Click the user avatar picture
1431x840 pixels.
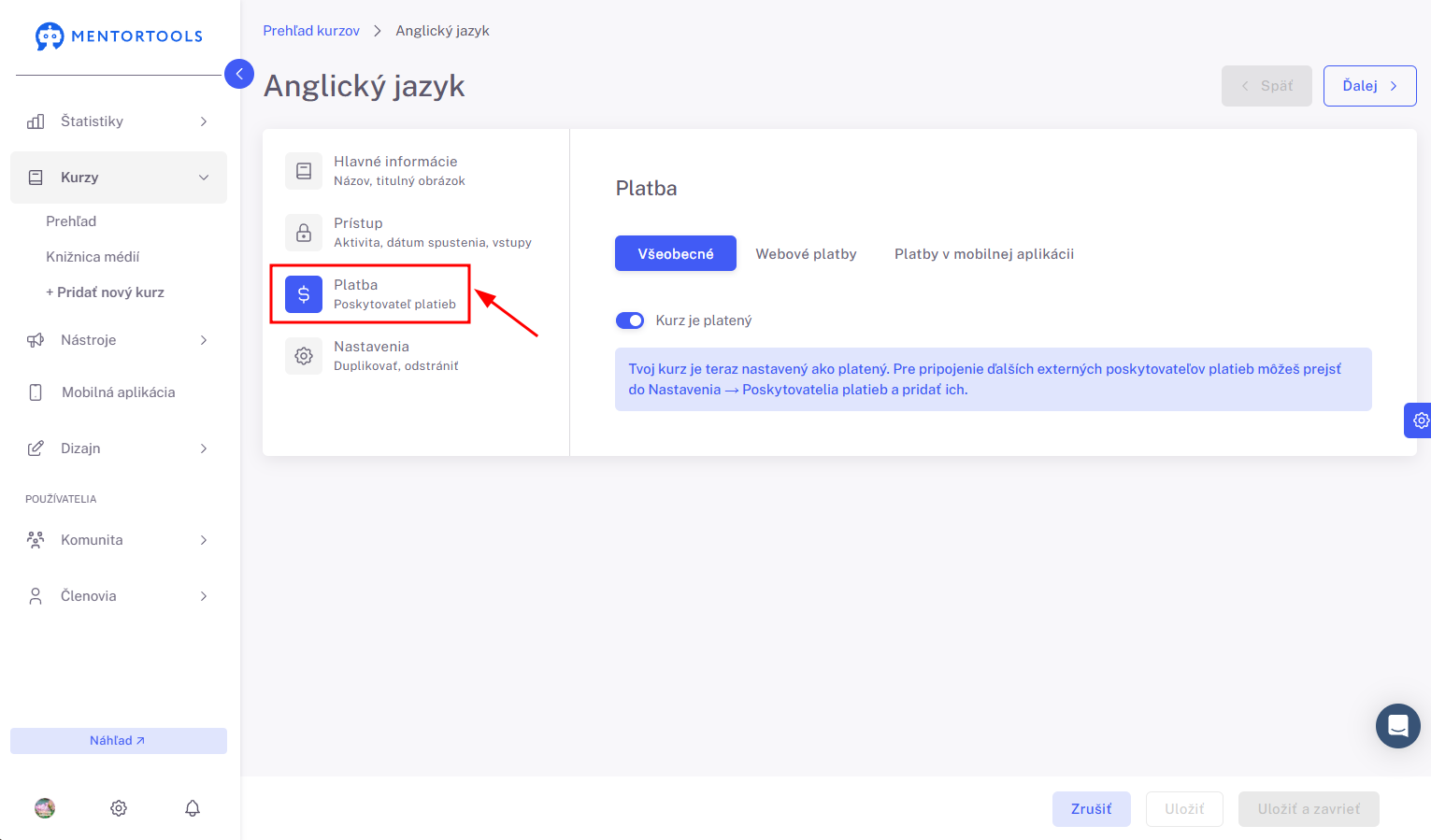pyautogui.click(x=45, y=808)
